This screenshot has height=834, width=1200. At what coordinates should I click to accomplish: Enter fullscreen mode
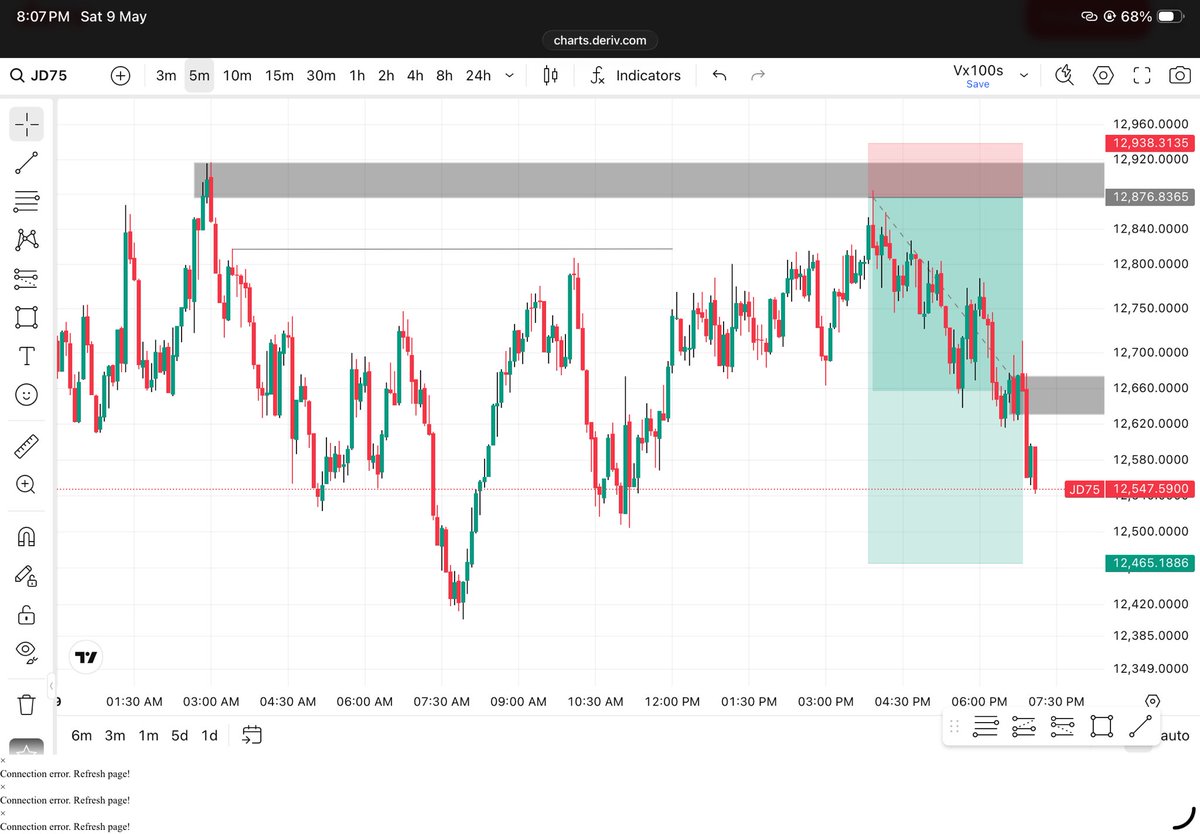point(1142,75)
